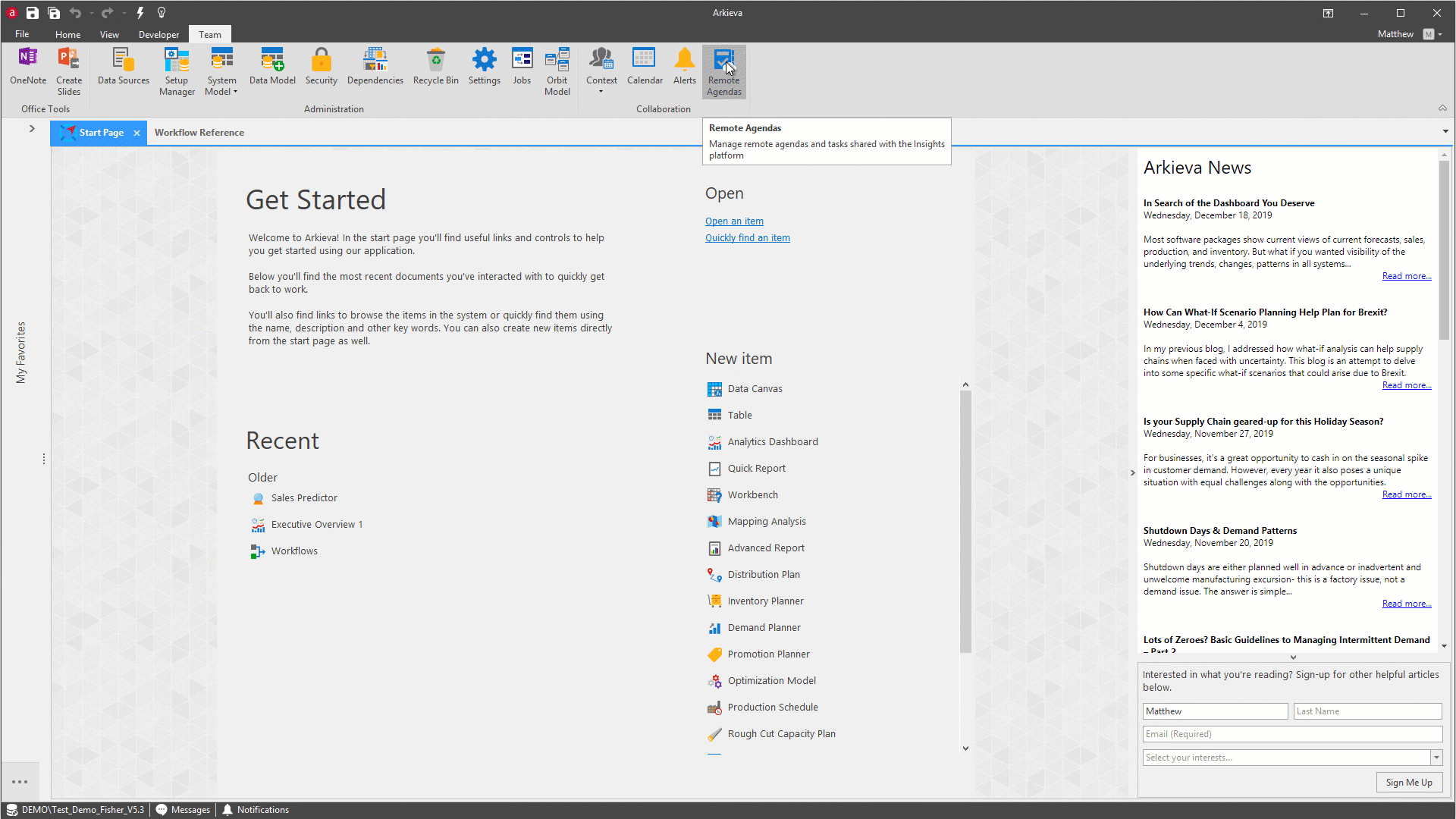Open Notifications in the status bar
The width and height of the screenshot is (1456, 819).
(x=256, y=810)
